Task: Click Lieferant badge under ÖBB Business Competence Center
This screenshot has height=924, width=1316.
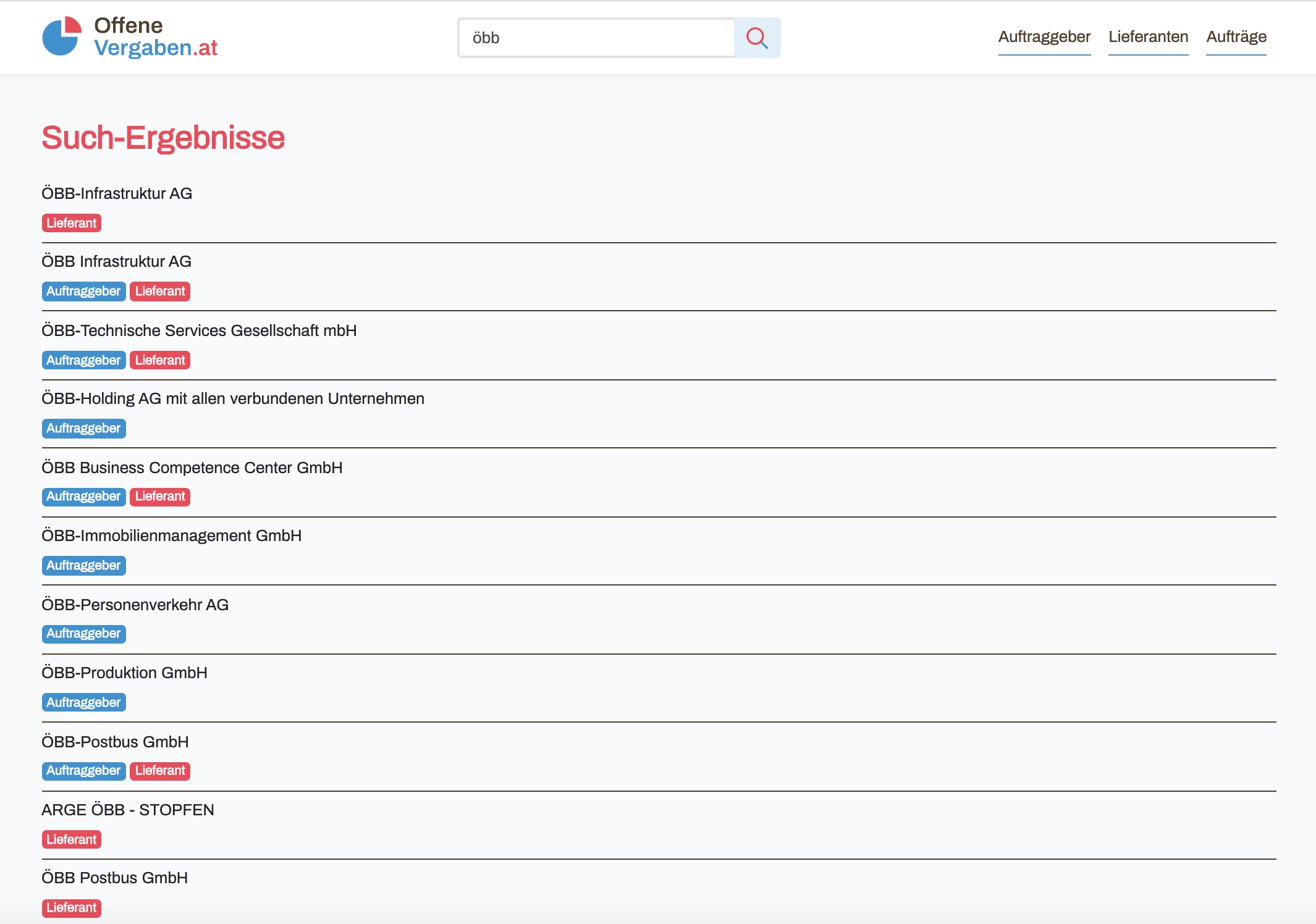Action: (160, 497)
